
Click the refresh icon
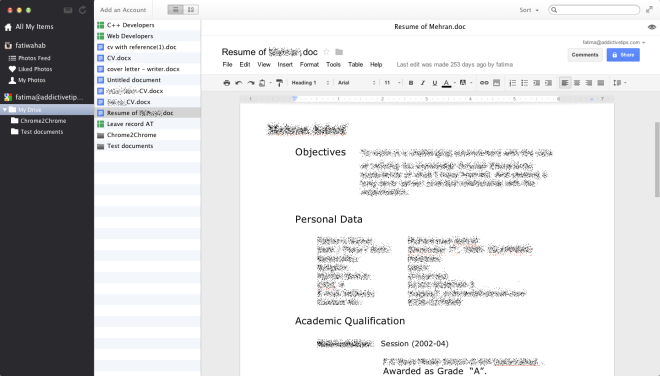82,10
